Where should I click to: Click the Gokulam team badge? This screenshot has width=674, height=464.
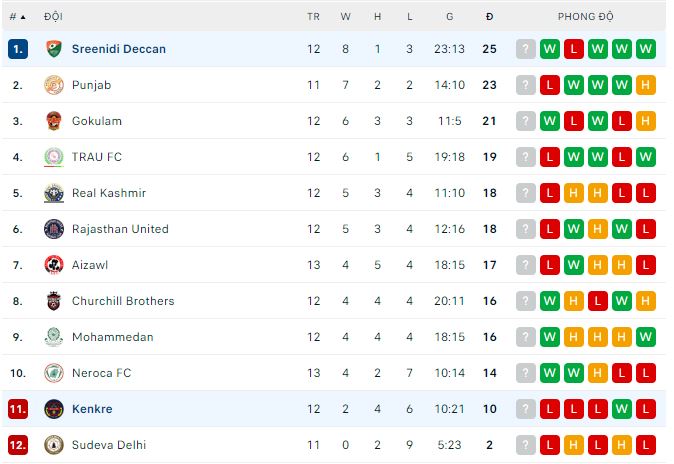pyautogui.click(x=54, y=121)
